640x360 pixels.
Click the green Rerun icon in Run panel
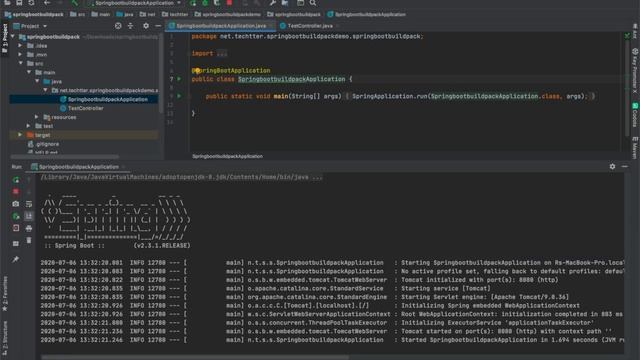(16, 180)
